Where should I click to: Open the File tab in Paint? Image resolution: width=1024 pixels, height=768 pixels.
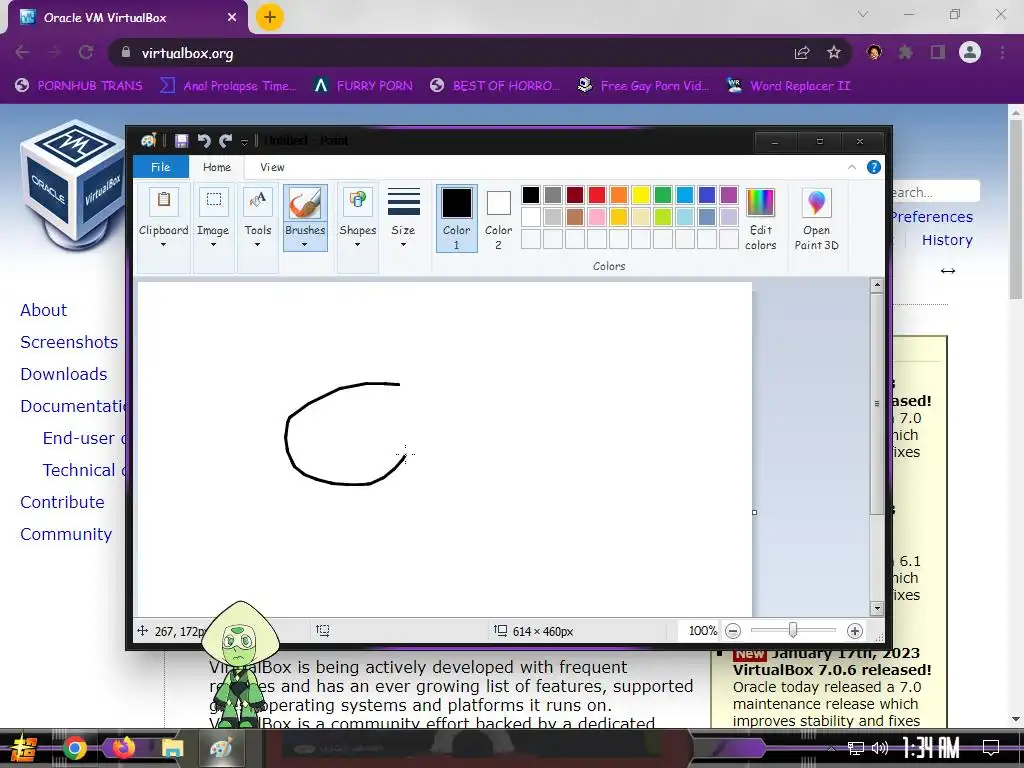click(161, 167)
